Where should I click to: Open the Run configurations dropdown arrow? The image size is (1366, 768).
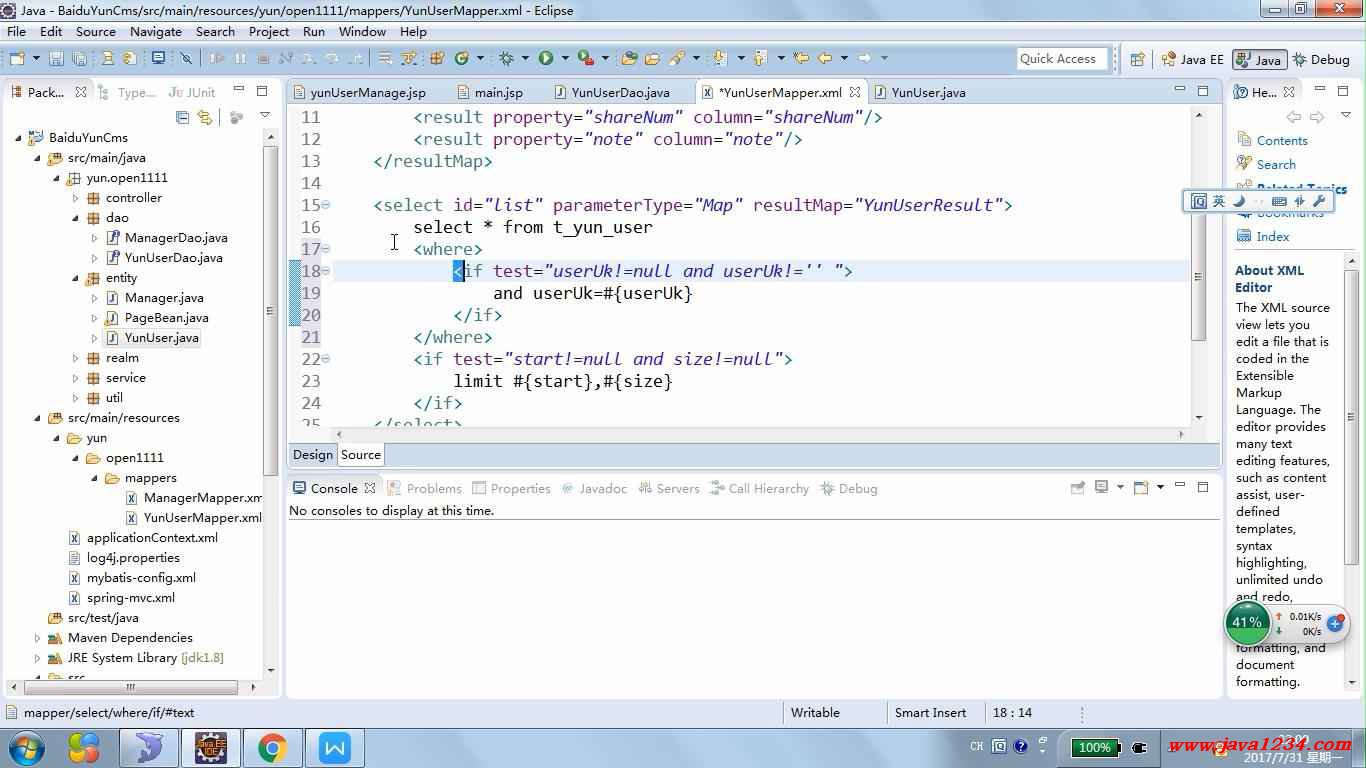point(565,58)
